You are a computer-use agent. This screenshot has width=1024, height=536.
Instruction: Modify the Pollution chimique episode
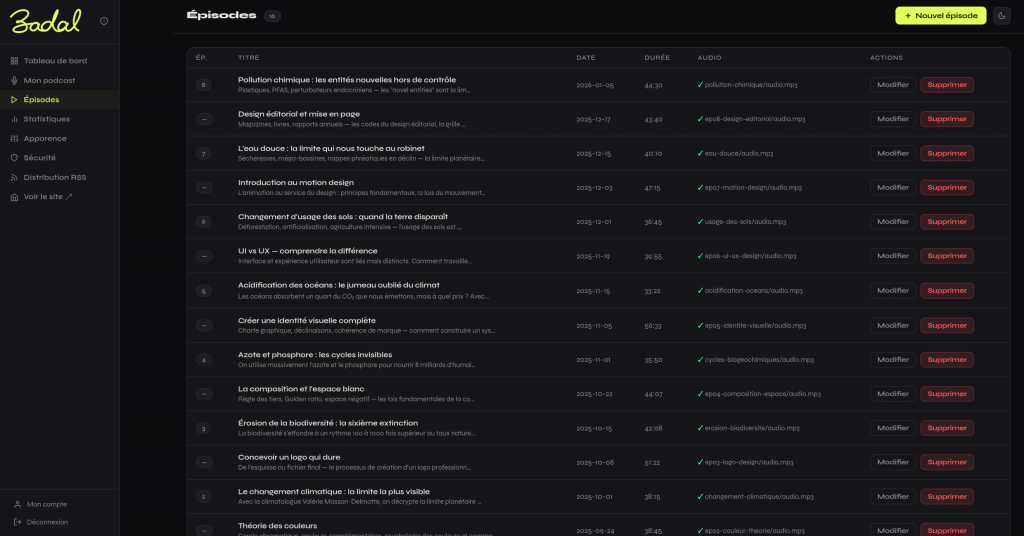[892, 85]
